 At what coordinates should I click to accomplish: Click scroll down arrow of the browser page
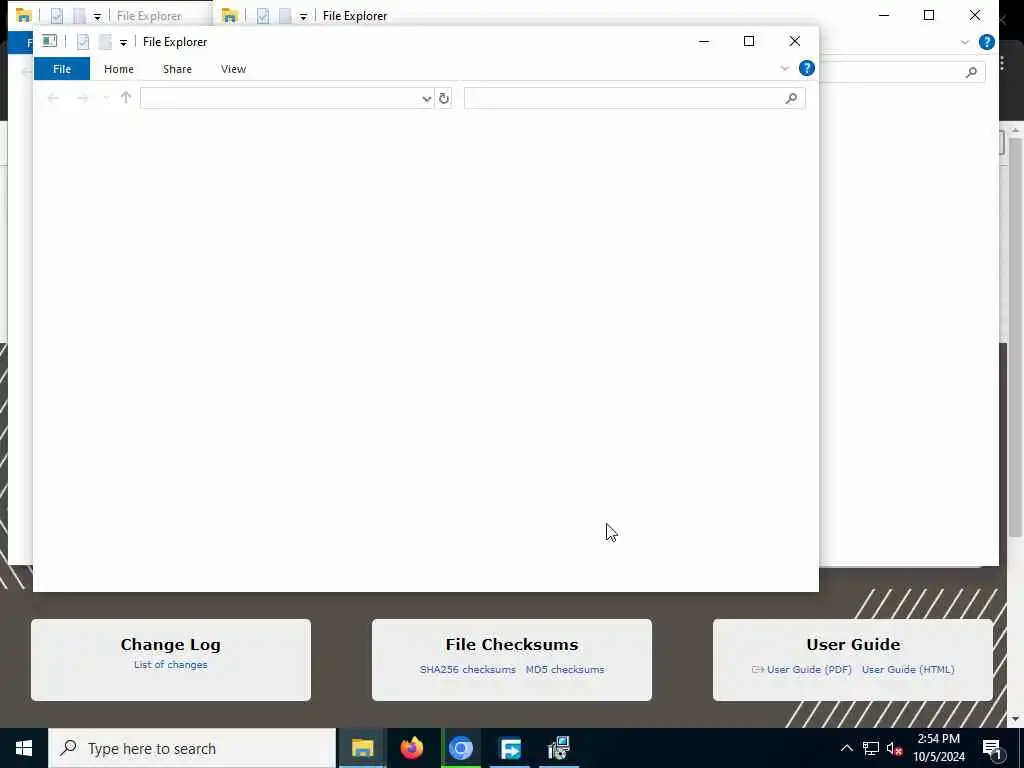tap(1015, 719)
